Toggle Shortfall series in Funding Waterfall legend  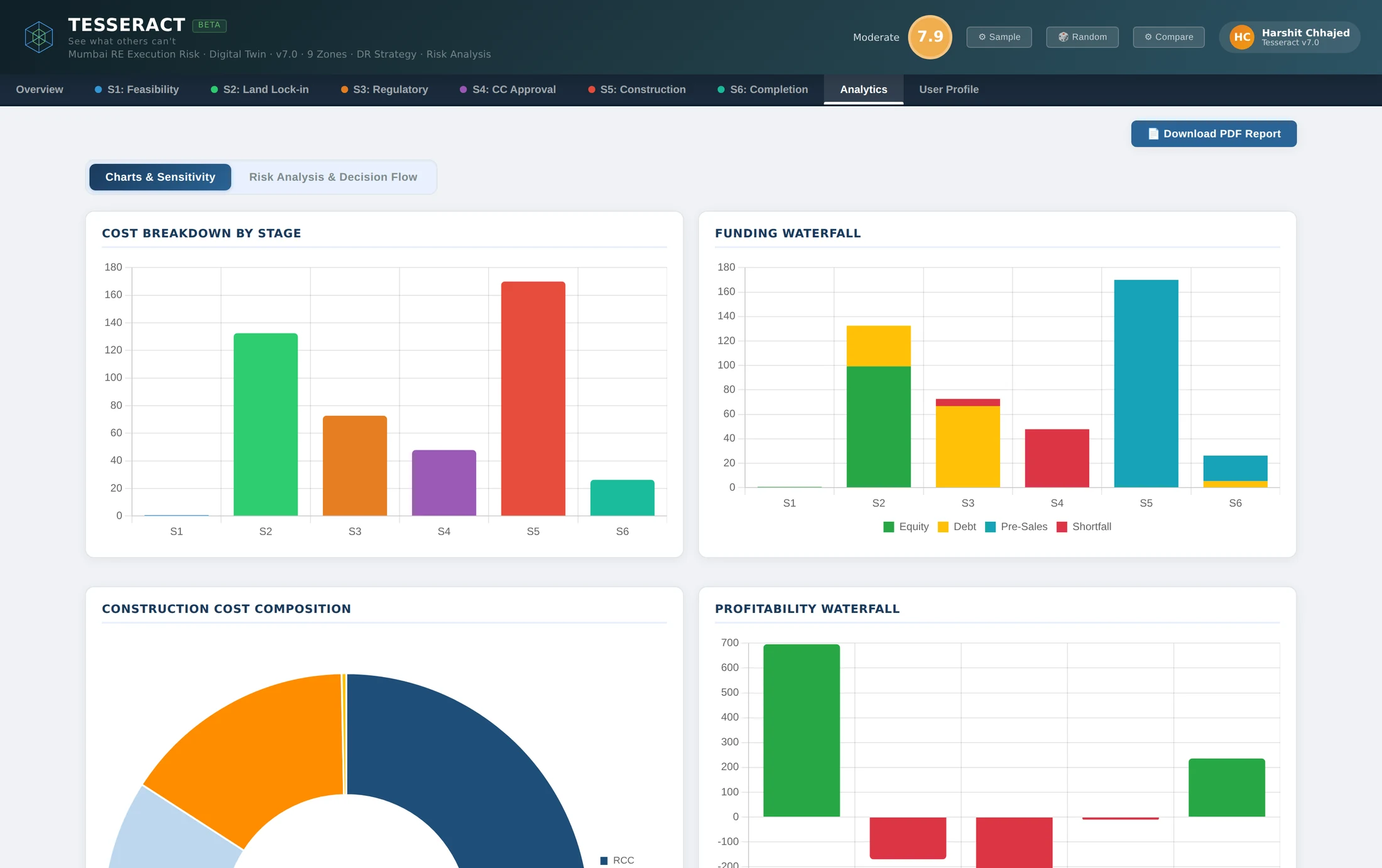(1084, 527)
